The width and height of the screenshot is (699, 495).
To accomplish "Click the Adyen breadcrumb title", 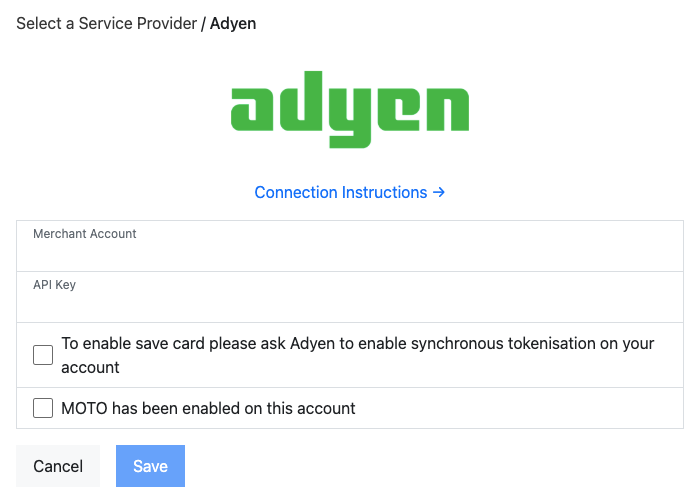I will (233, 23).
